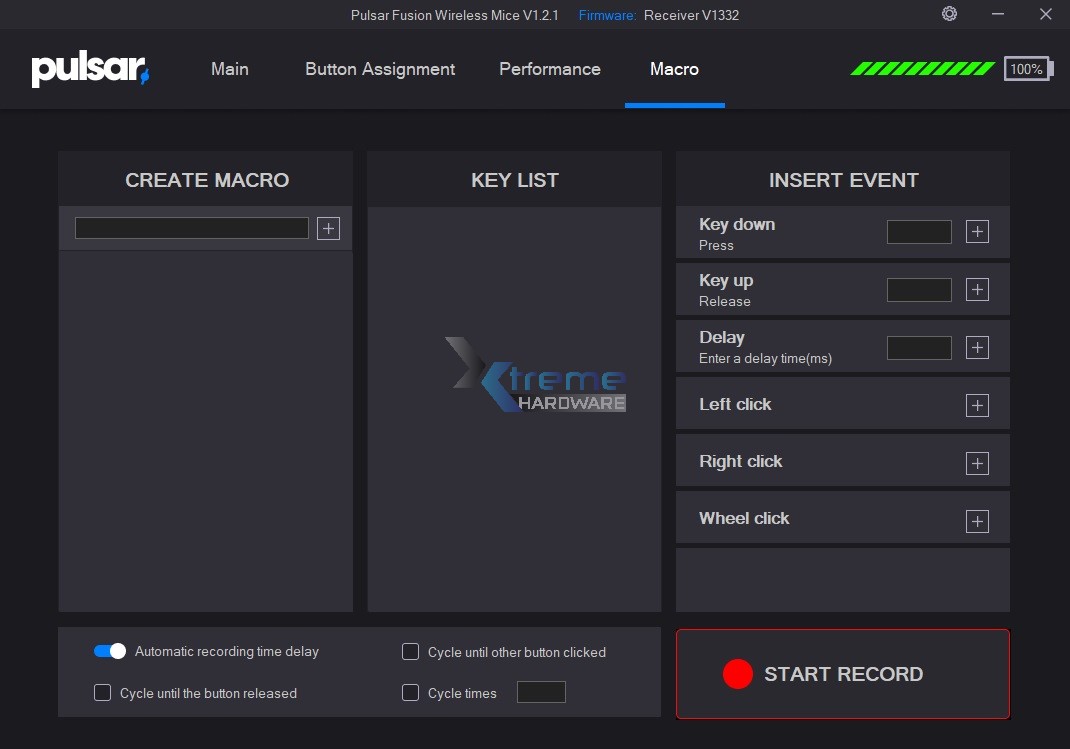The width and height of the screenshot is (1070, 749).
Task: Add Key down event with plus icon
Action: (977, 232)
